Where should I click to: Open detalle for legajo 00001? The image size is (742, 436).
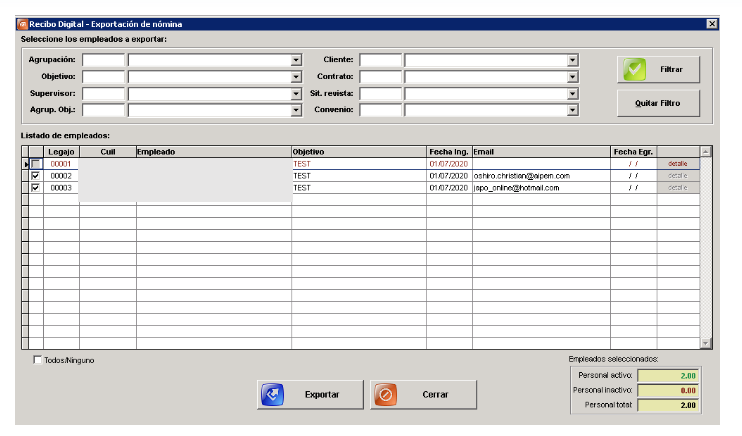point(678,164)
